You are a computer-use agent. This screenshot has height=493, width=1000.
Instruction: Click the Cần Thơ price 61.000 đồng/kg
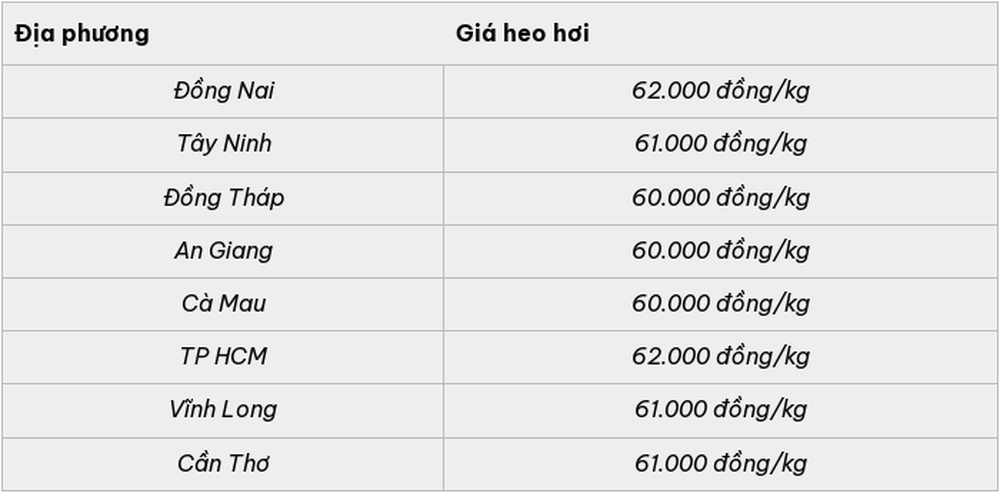[721, 464]
